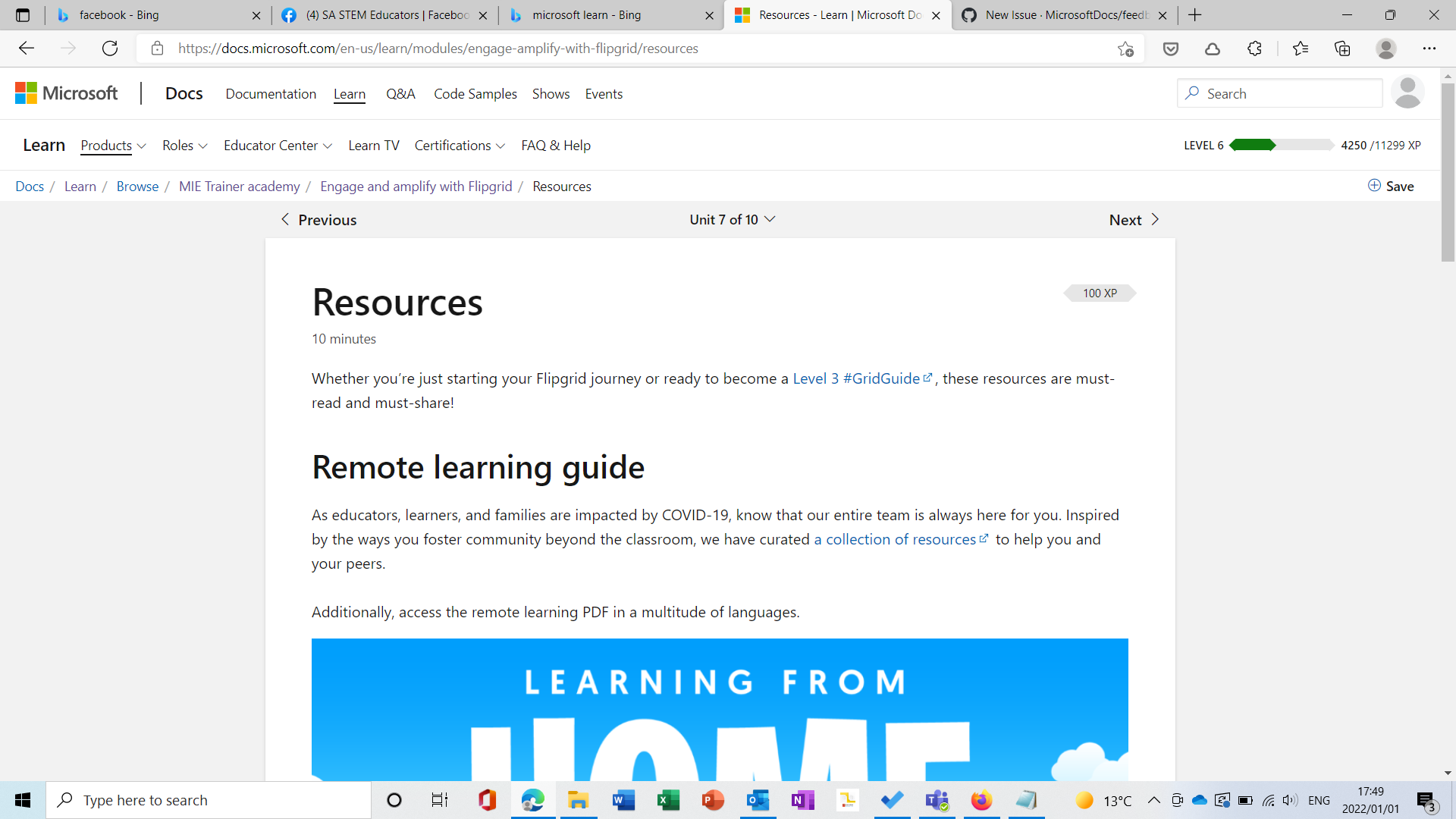Viewport: 1456px width, 819px height.
Task: Save this module with Save button
Action: pos(1391,187)
